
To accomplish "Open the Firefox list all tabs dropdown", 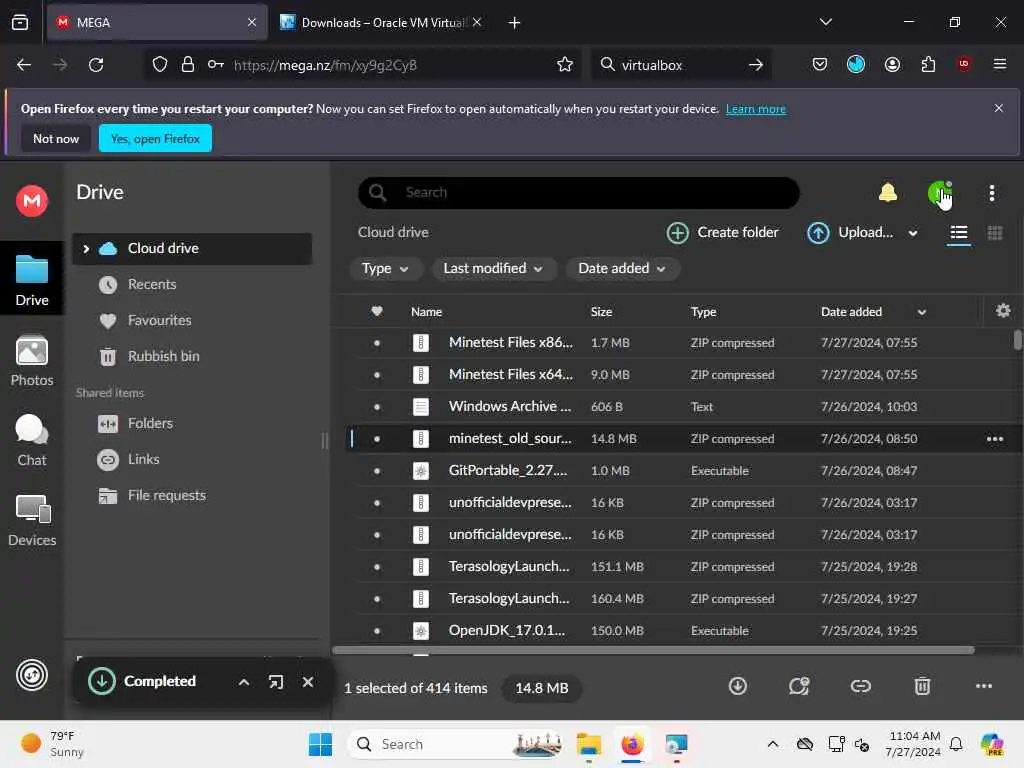I will pos(825,22).
